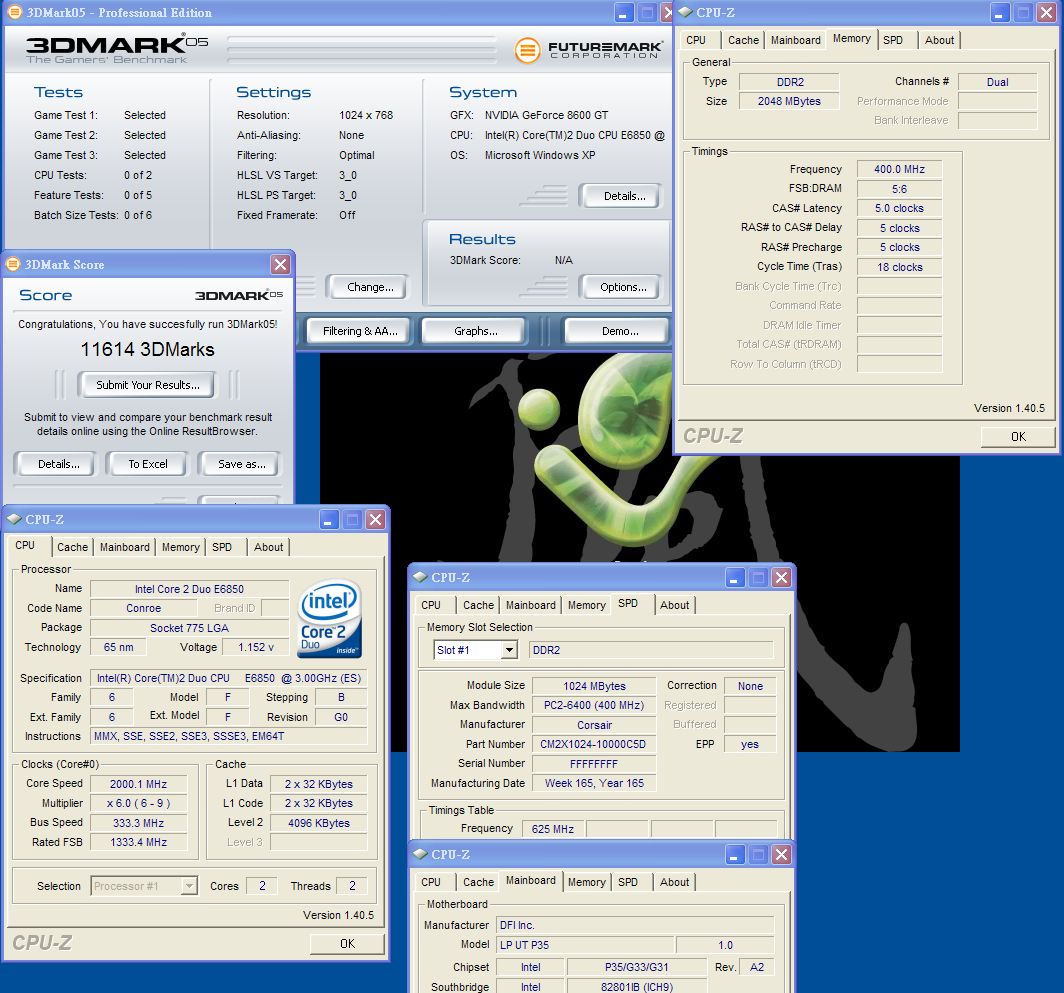Click the 1.152 v Voltage field
This screenshot has height=993, width=1064.
tap(256, 647)
